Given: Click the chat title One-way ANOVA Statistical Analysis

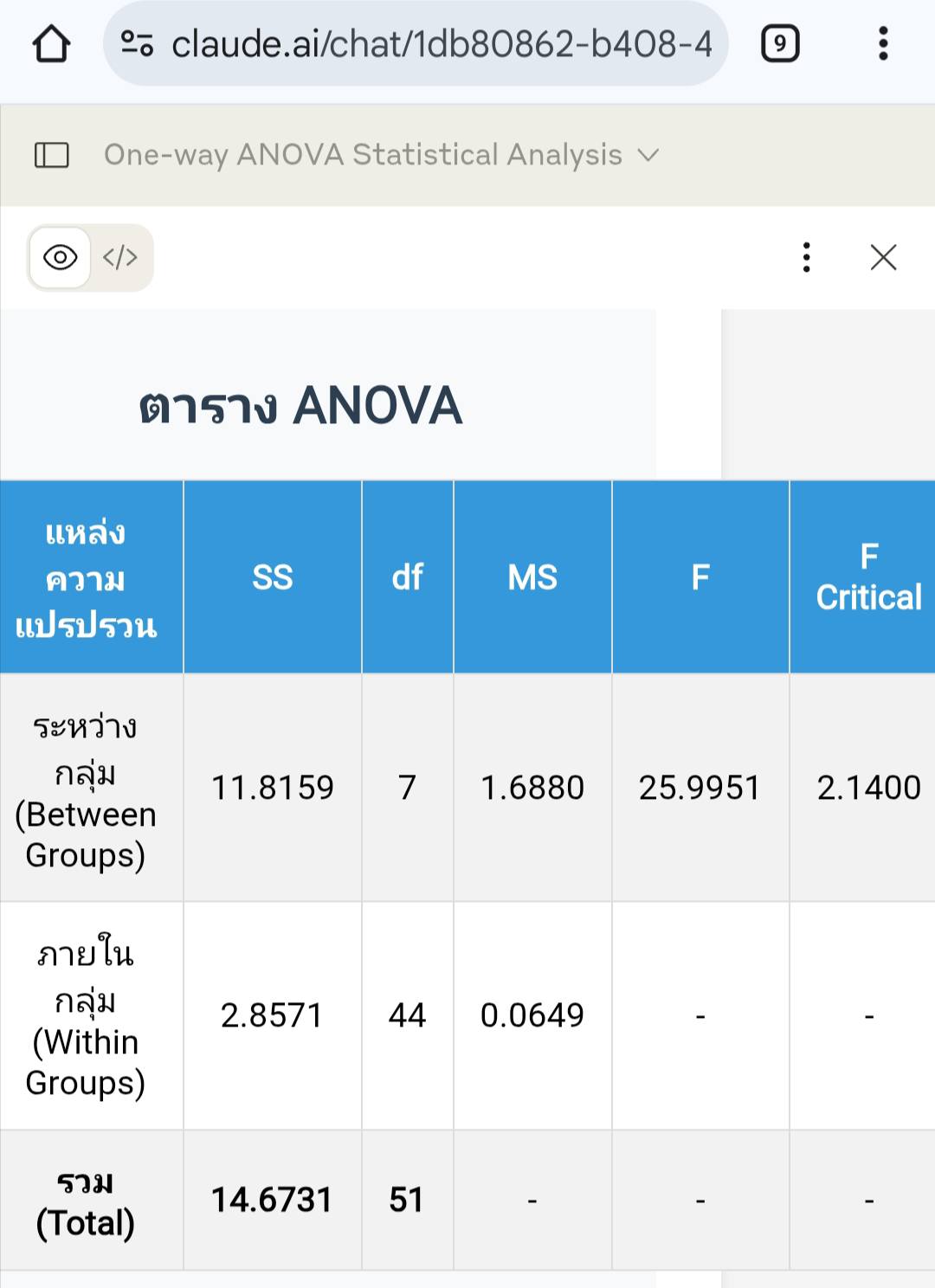Looking at the screenshot, I should (x=363, y=155).
